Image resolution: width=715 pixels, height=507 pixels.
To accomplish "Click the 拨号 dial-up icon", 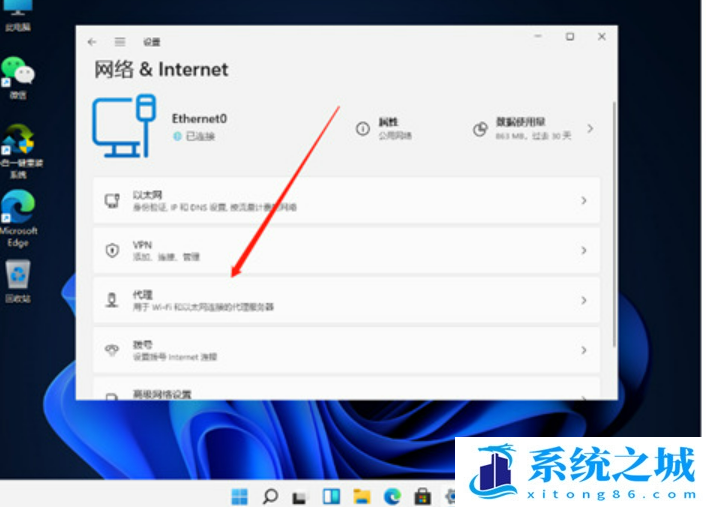I will 112,350.
